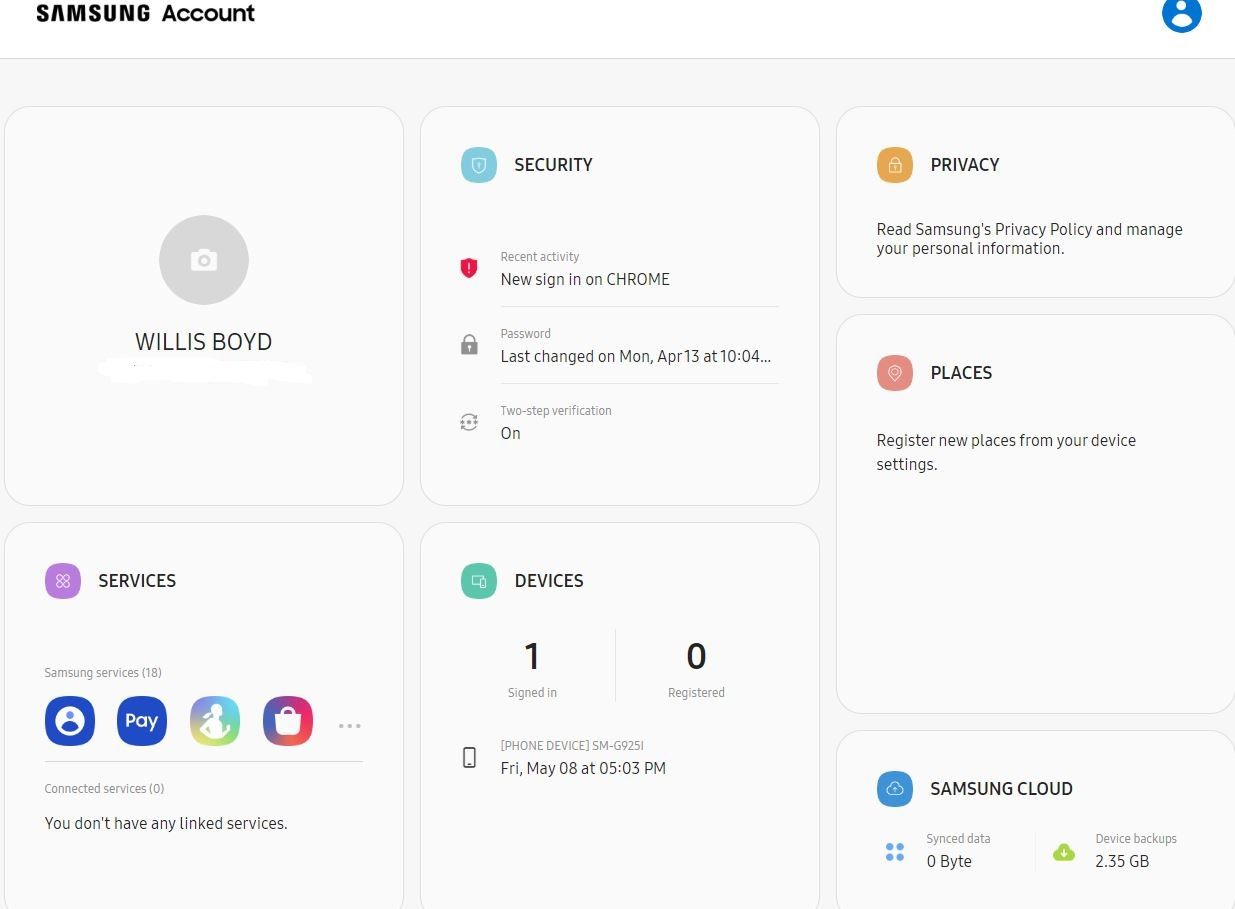
Task: Open the Samsung Health service icon
Action: pyautogui.click(x=215, y=721)
